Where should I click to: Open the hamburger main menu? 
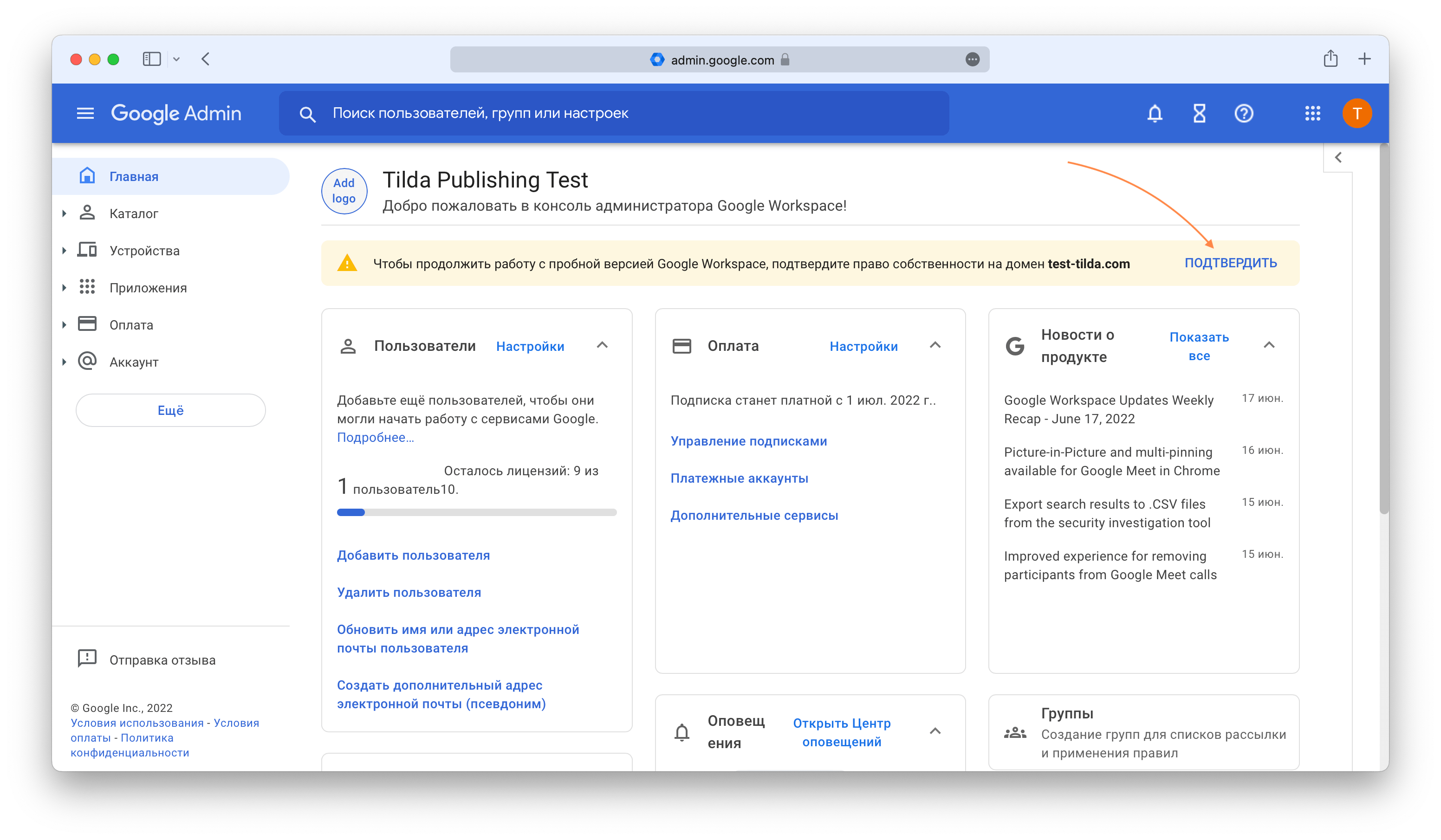point(85,113)
